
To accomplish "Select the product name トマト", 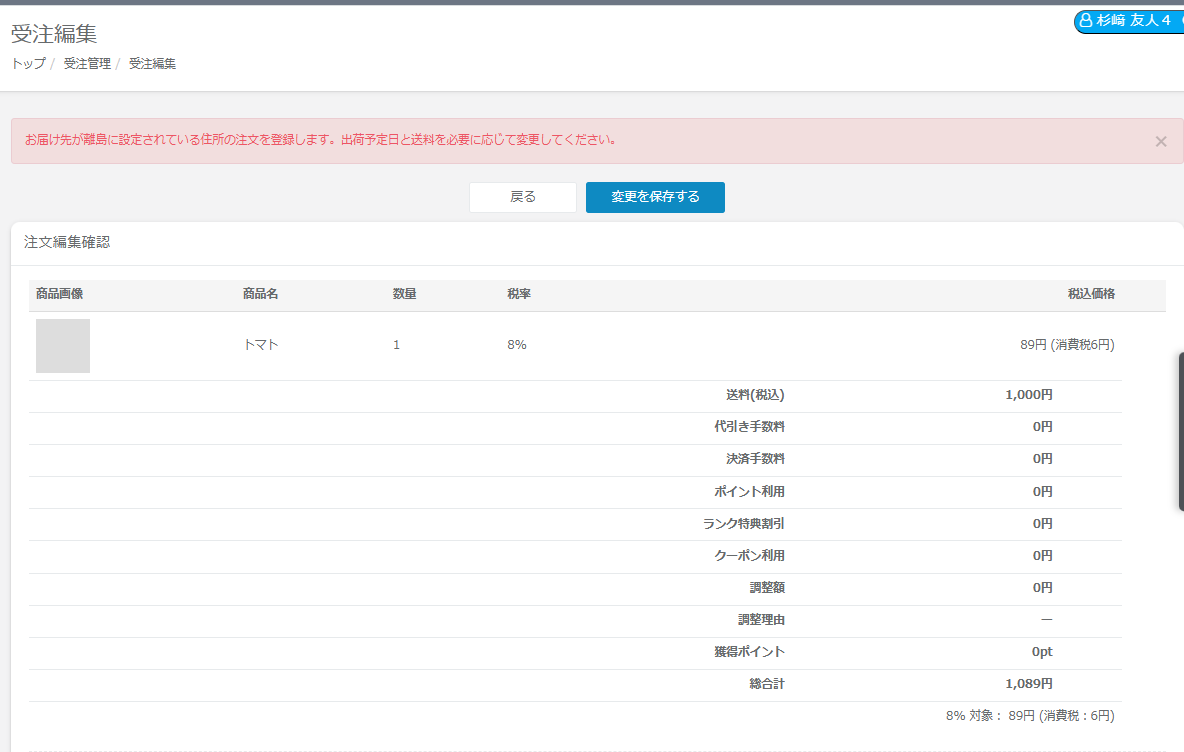I will pyautogui.click(x=261, y=345).
